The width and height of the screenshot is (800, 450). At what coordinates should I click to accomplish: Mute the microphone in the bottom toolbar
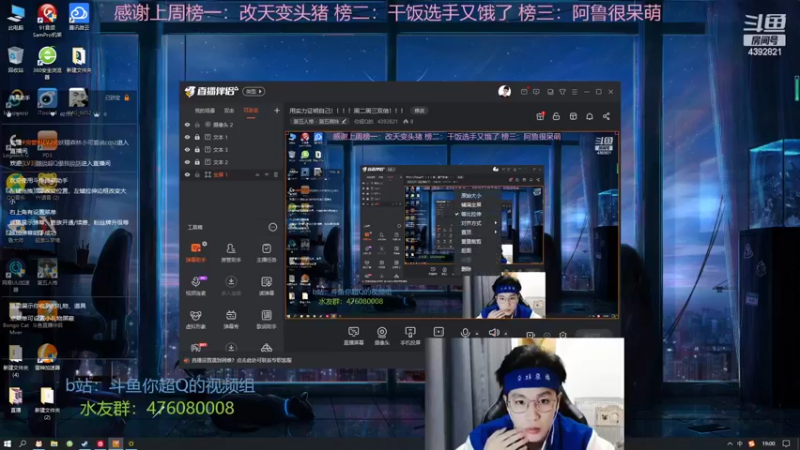(x=465, y=333)
